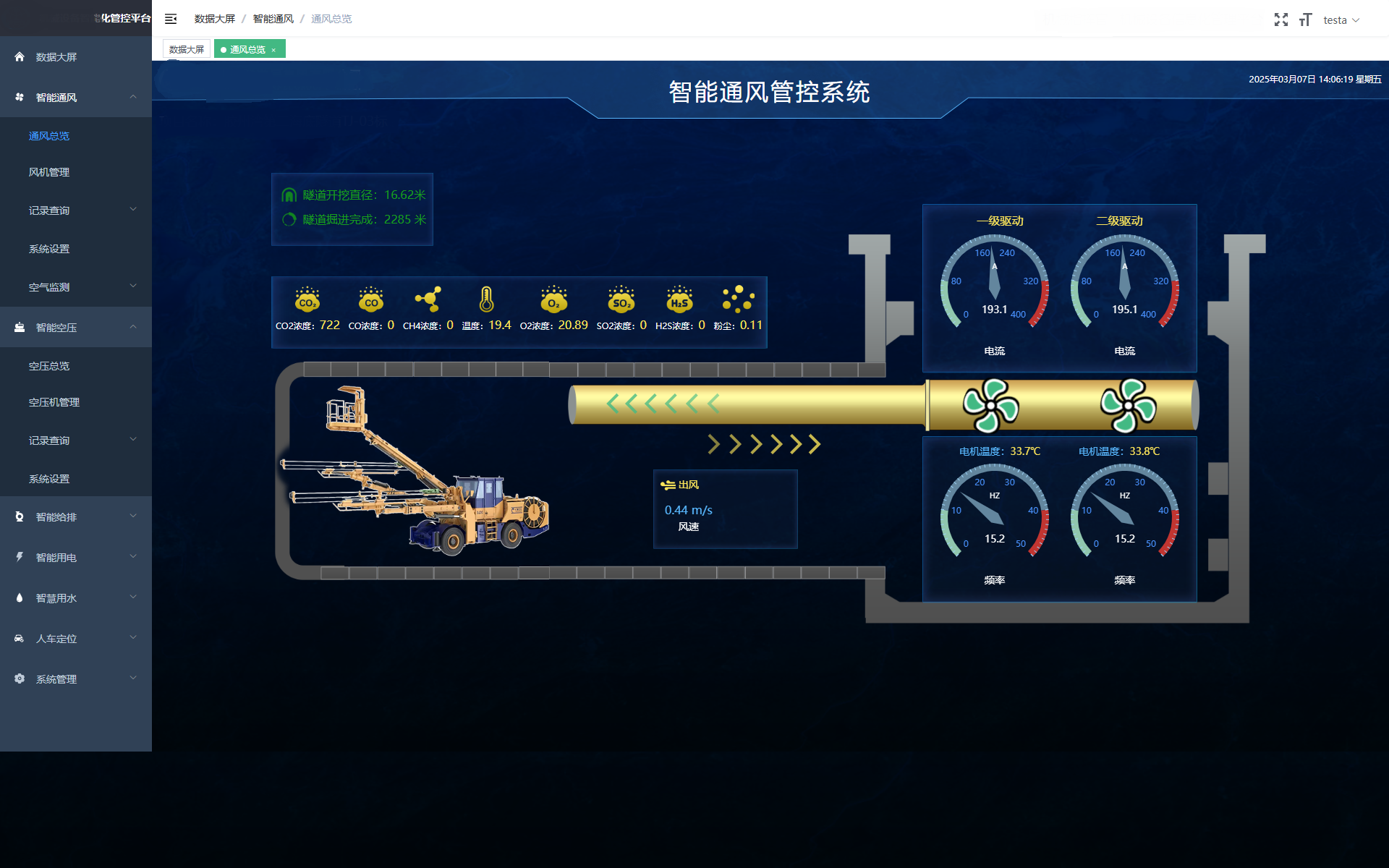Click 智能通风 breadcrumb link
Viewport: 1389px width, 868px height.
(273, 19)
